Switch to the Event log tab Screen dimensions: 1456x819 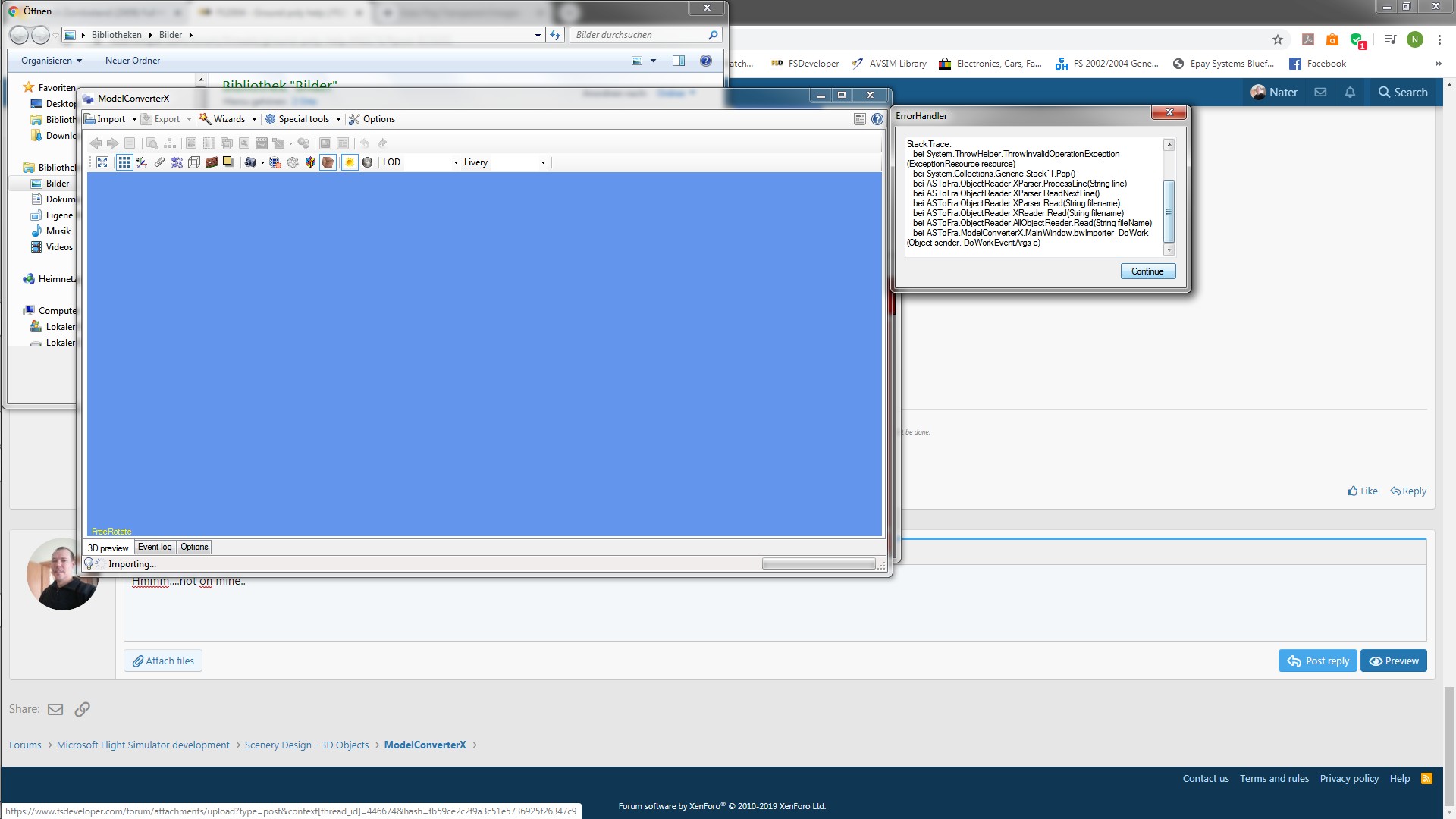[x=155, y=547]
